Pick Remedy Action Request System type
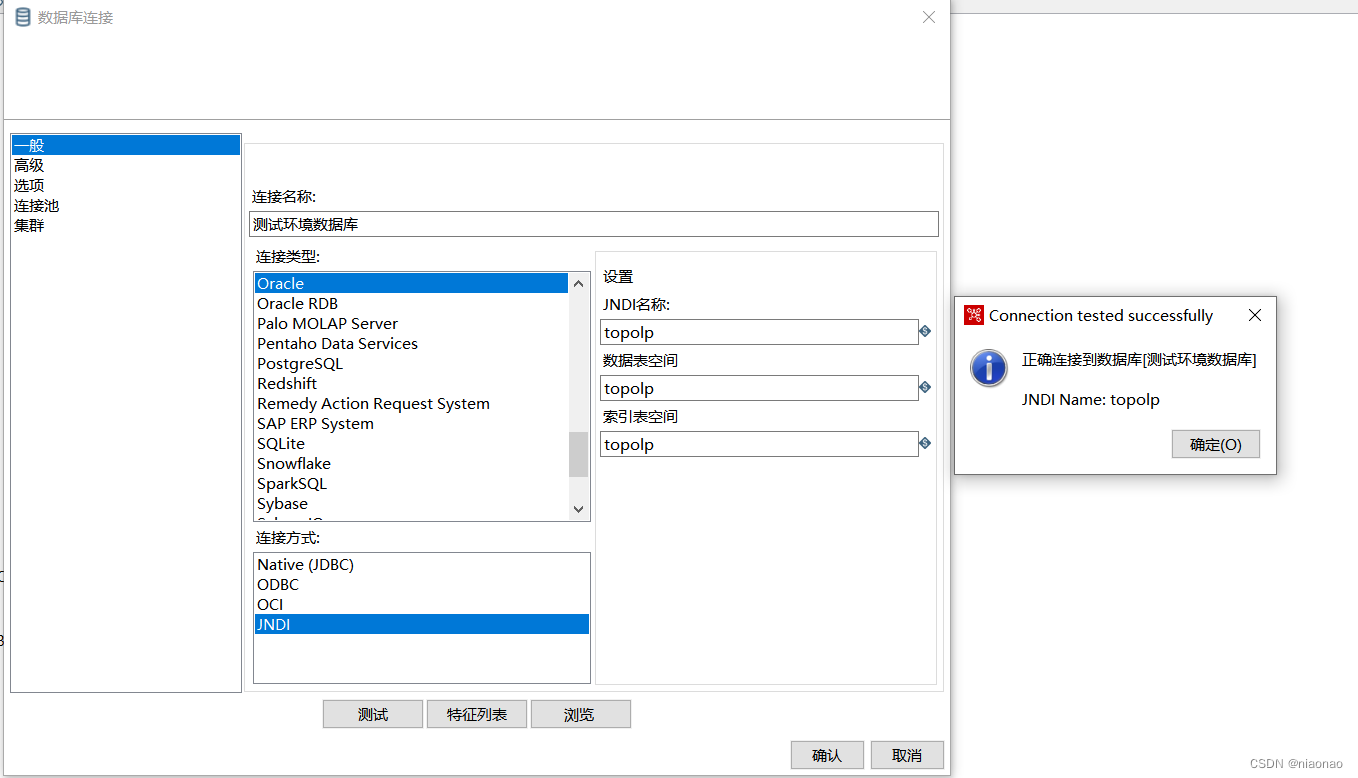The image size is (1358, 778). tap(411, 403)
